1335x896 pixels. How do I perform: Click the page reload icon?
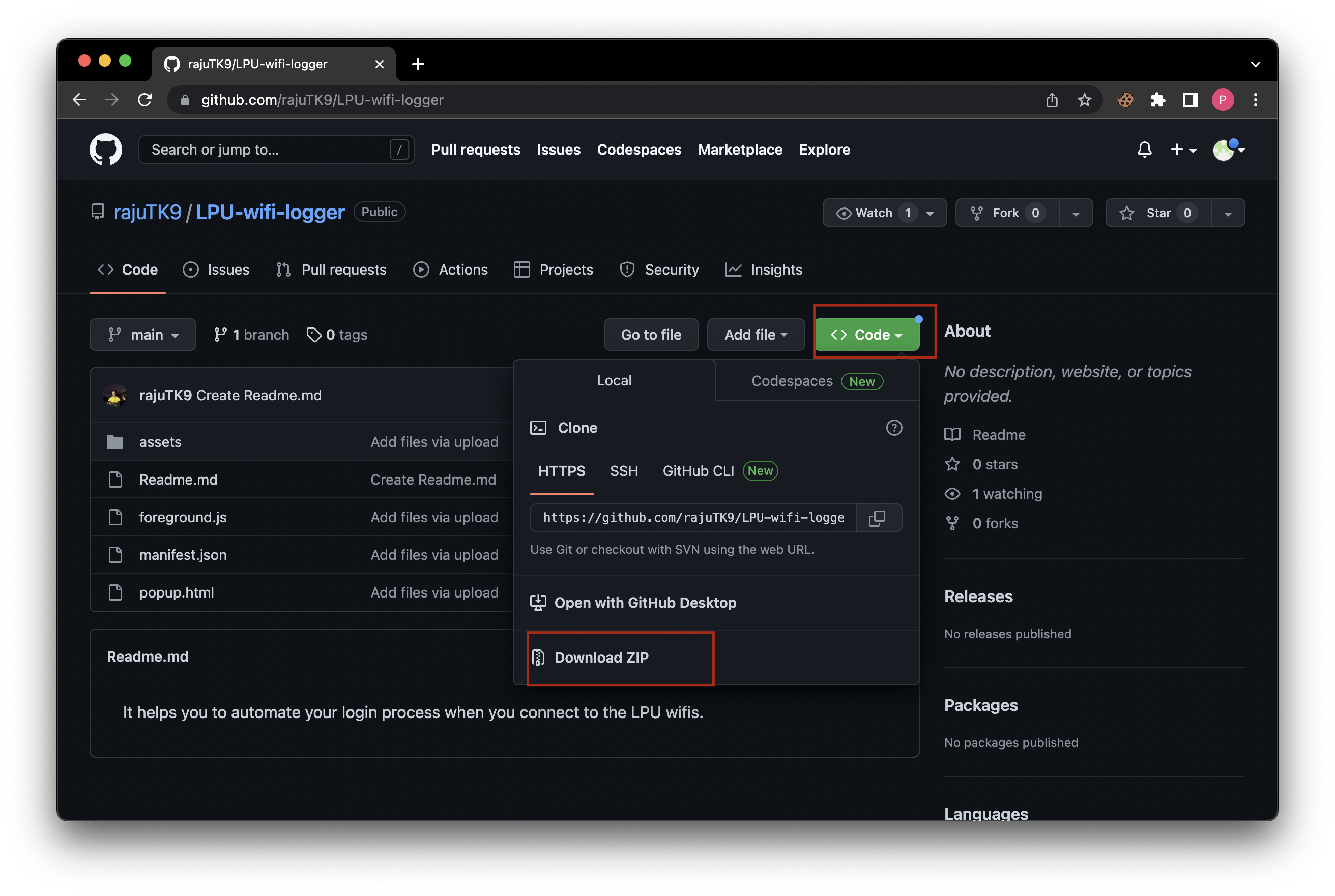(144, 100)
